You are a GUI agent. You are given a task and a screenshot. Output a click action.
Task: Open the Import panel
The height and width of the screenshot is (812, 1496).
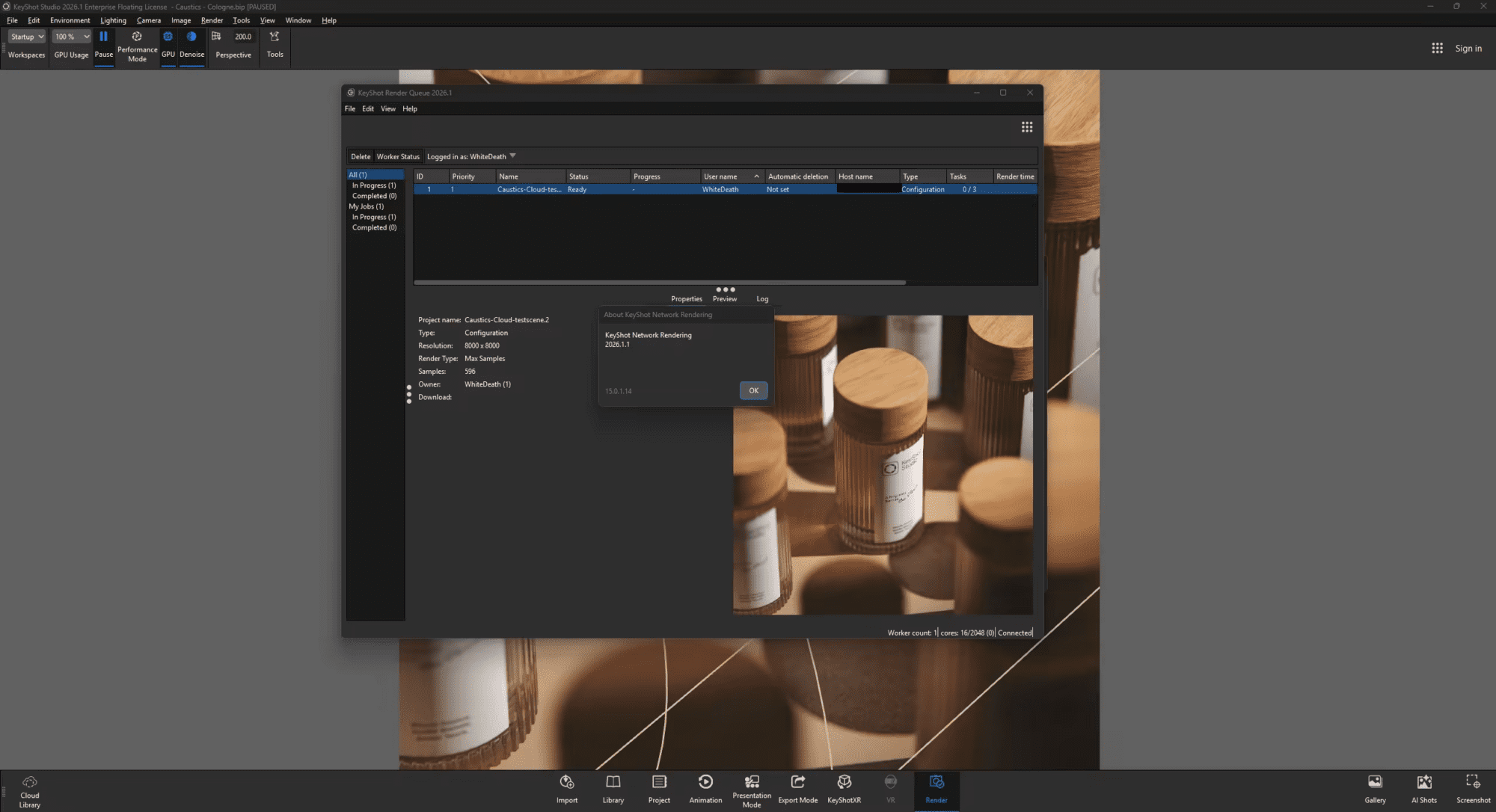(x=566, y=789)
